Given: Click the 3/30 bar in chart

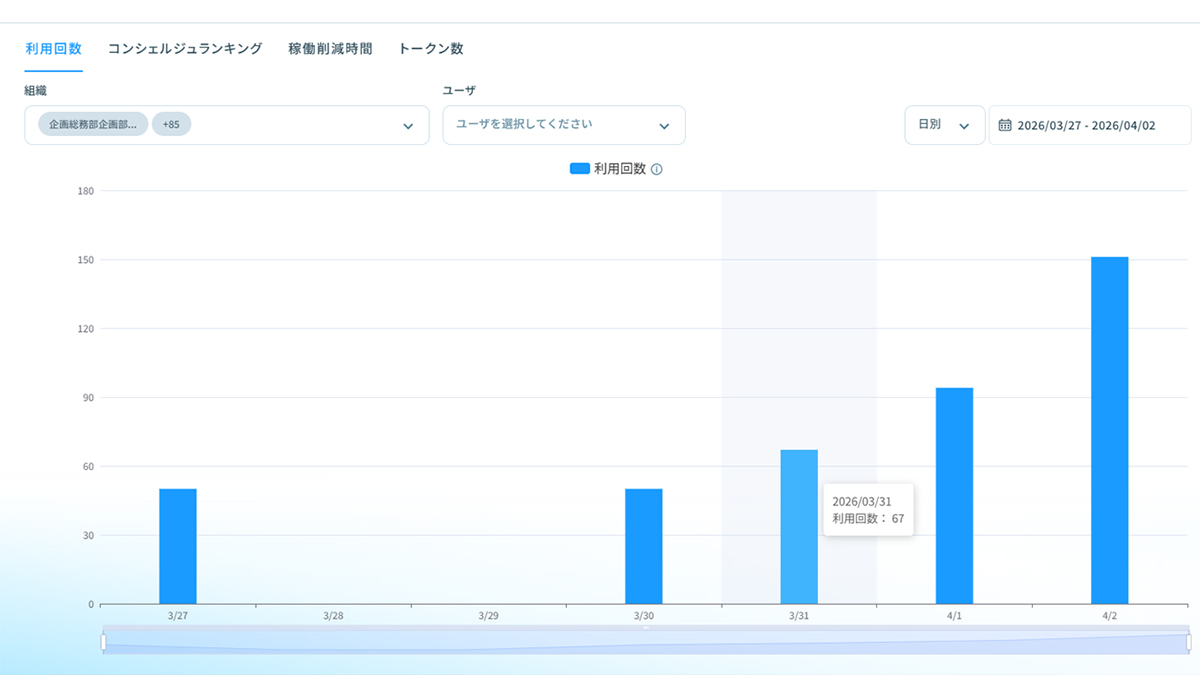Looking at the screenshot, I should [644, 546].
